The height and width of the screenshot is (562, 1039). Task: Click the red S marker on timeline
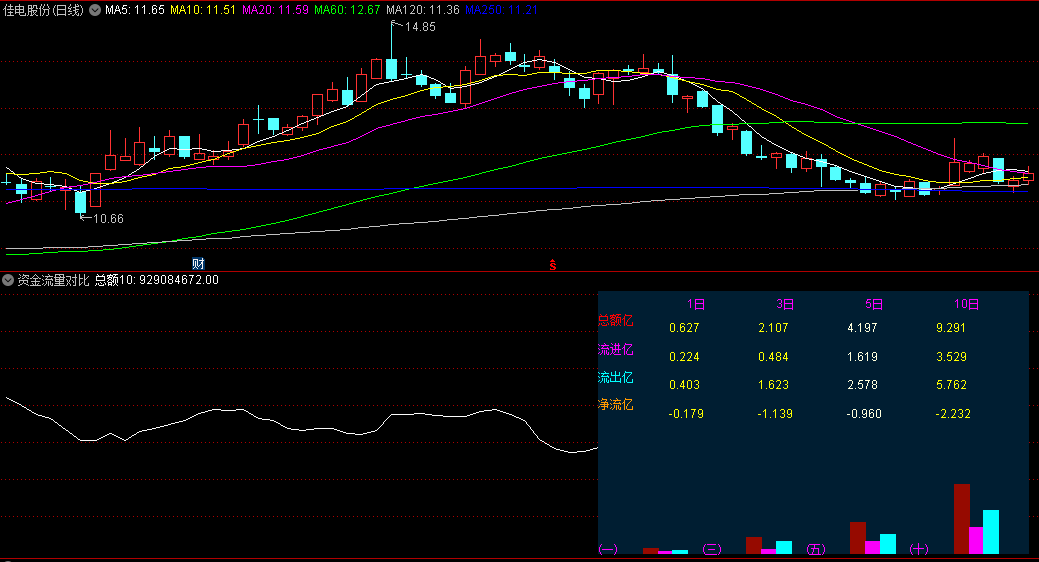pos(551,265)
